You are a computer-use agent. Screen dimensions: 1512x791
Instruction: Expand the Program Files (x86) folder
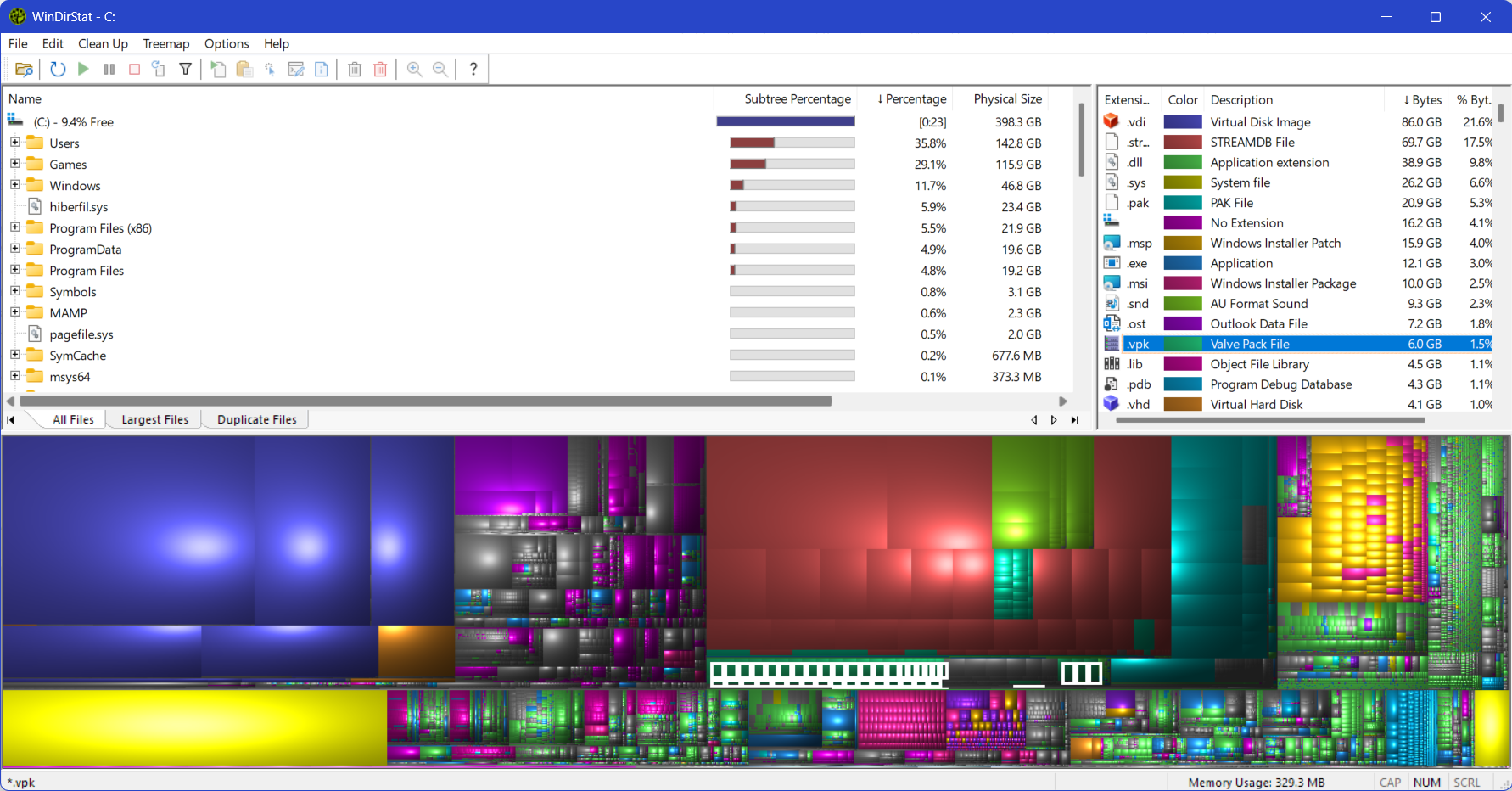pyautogui.click(x=14, y=227)
